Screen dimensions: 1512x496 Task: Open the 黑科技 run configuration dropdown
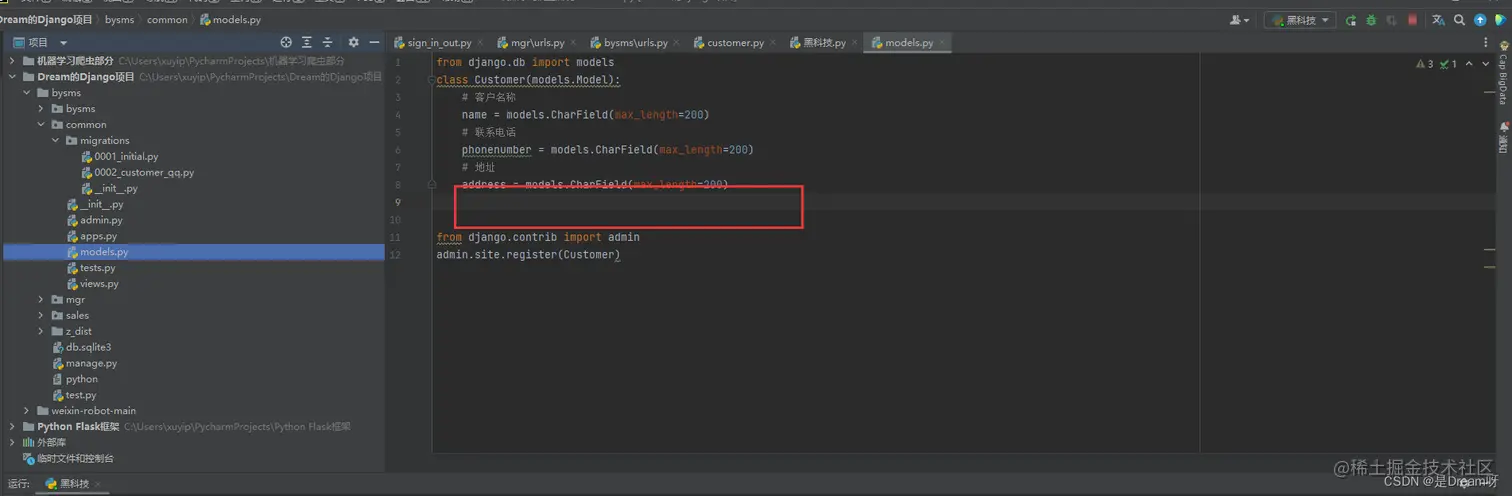1300,20
